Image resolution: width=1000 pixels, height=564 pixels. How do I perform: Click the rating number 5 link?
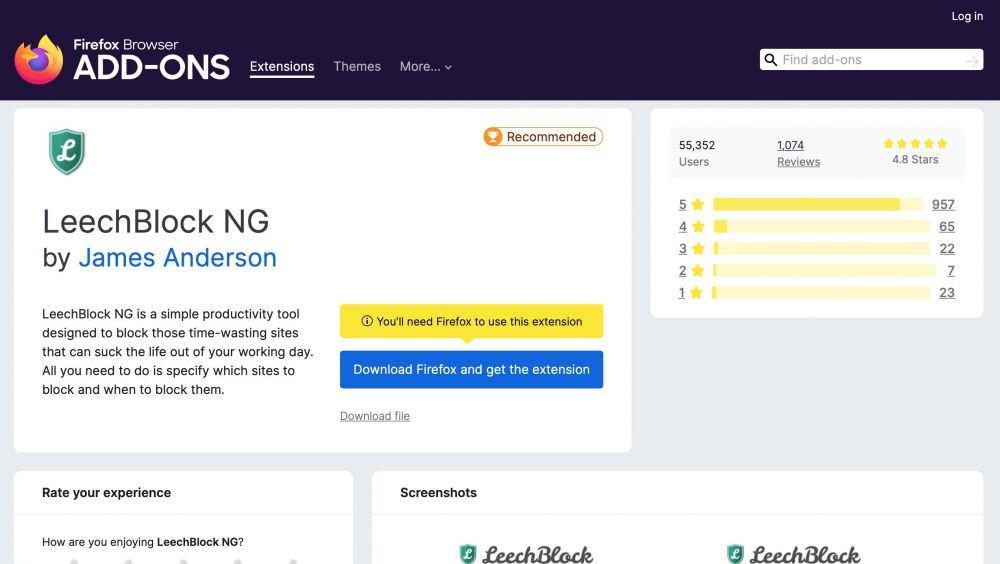point(682,204)
